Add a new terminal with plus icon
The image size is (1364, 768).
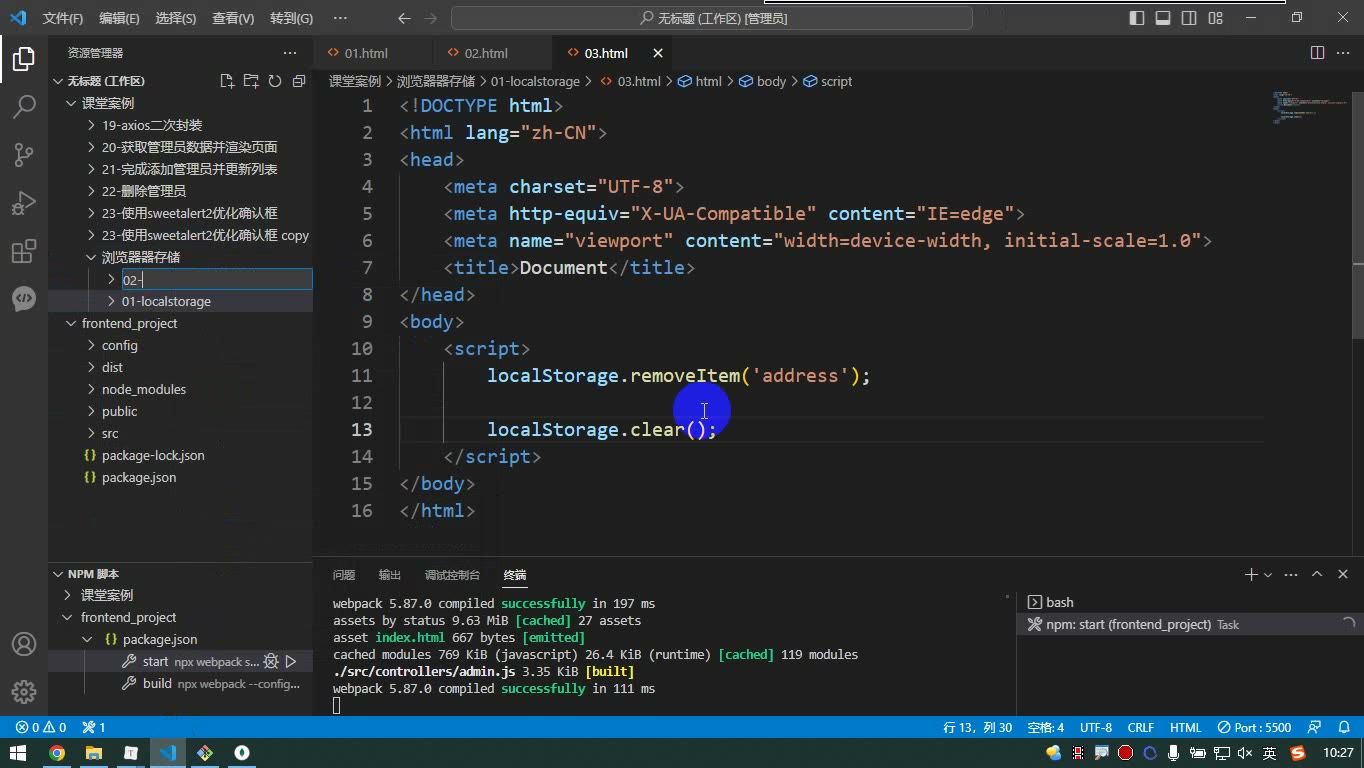(x=1250, y=574)
